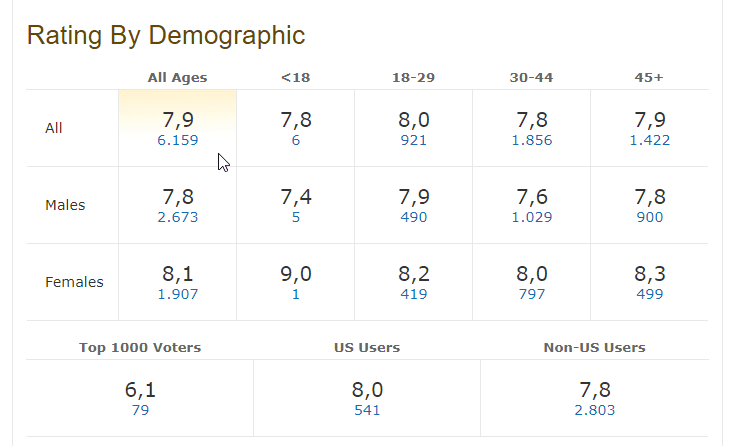Select the 499 votes link for Females 45+
Image resolution: width=738 pixels, height=446 pixels.
point(649,295)
